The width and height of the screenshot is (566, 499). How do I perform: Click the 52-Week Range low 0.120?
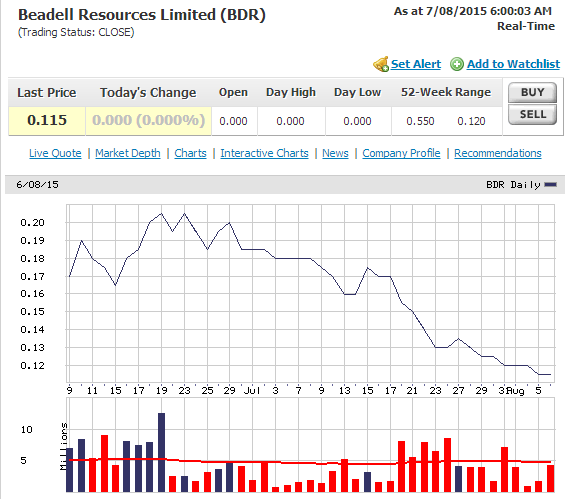(x=471, y=121)
